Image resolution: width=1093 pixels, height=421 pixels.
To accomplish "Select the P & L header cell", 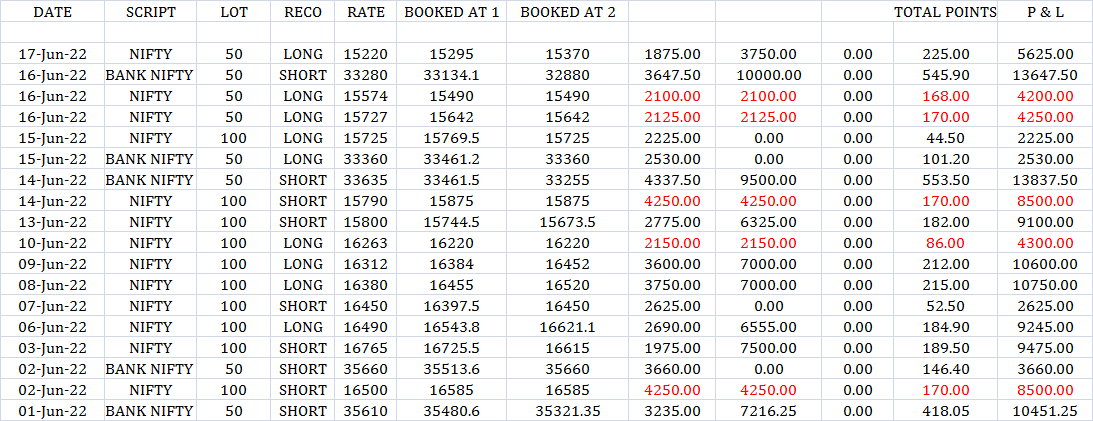I will tap(1045, 13).
